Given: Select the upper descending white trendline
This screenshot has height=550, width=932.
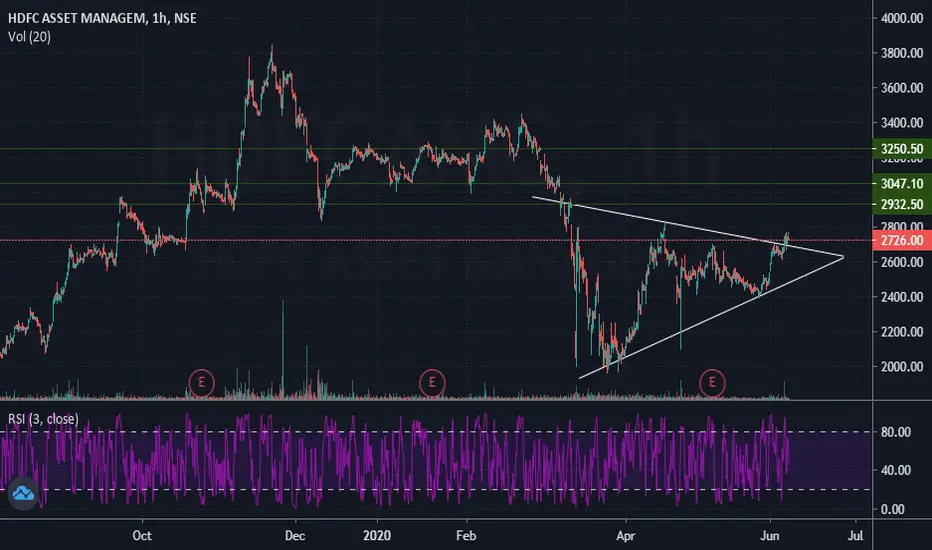Looking at the screenshot, I should click(x=688, y=227).
